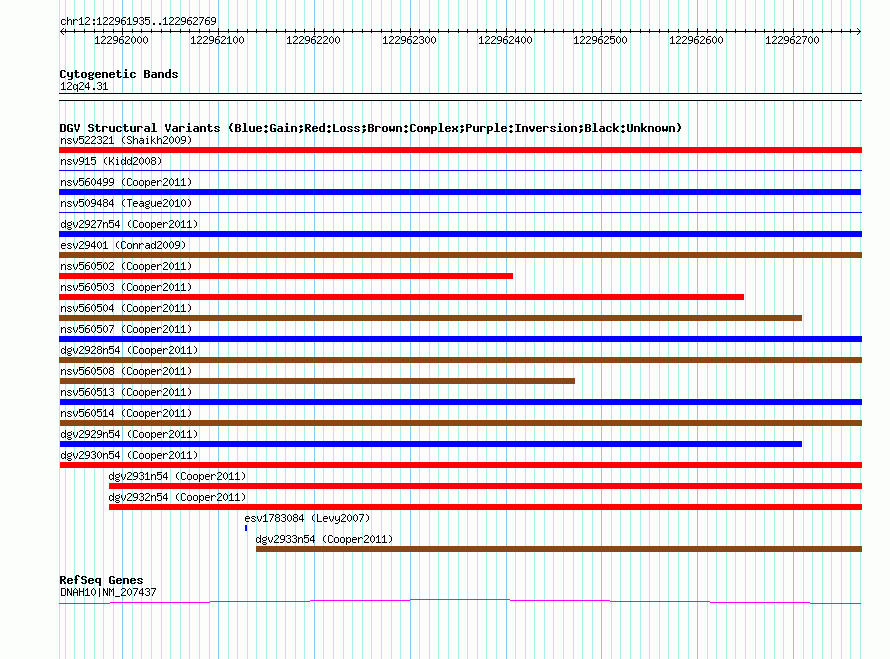
Task: Click ruler position 122962700
Action: [x=792, y=40]
